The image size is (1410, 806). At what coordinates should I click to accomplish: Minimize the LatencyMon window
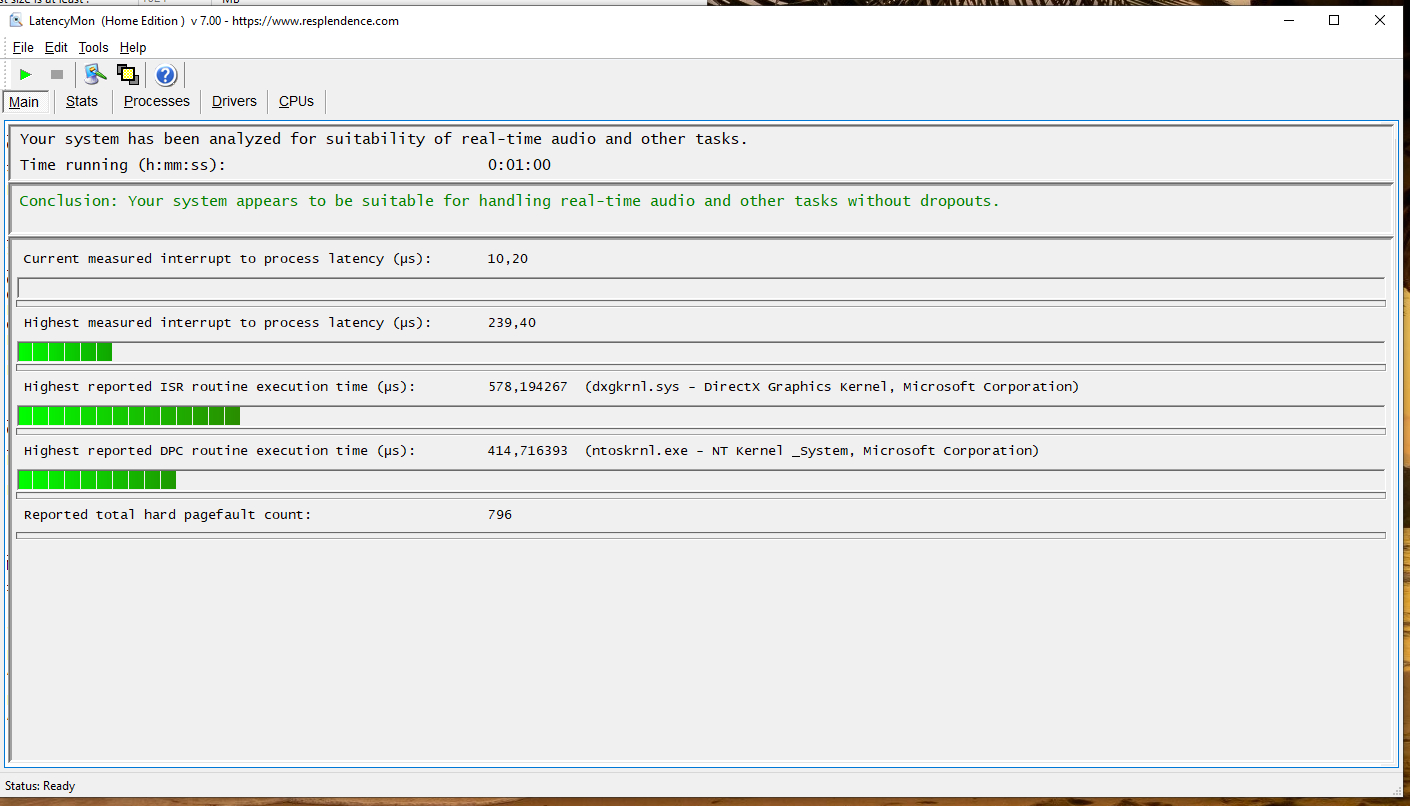click(x=1287, y=20)
